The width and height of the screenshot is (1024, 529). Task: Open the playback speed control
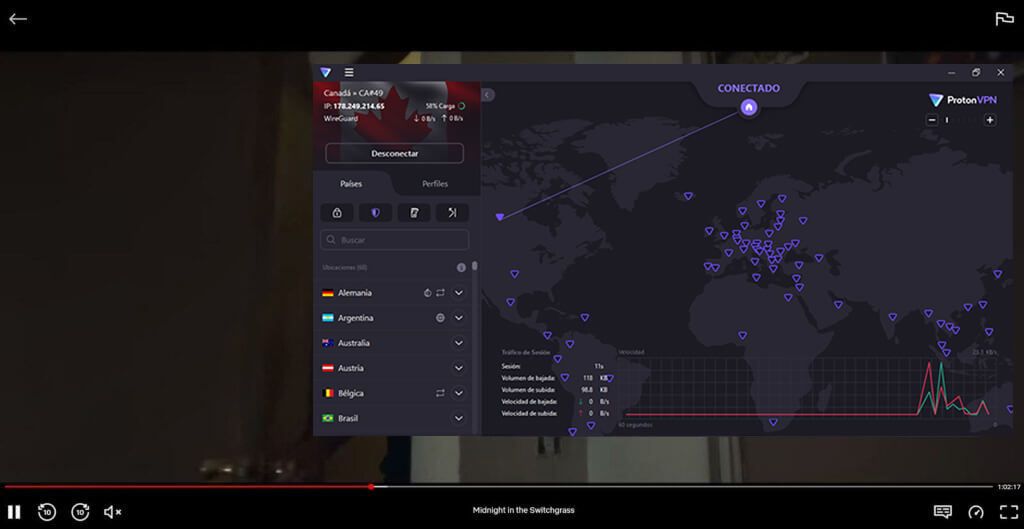tap(976, 511)
